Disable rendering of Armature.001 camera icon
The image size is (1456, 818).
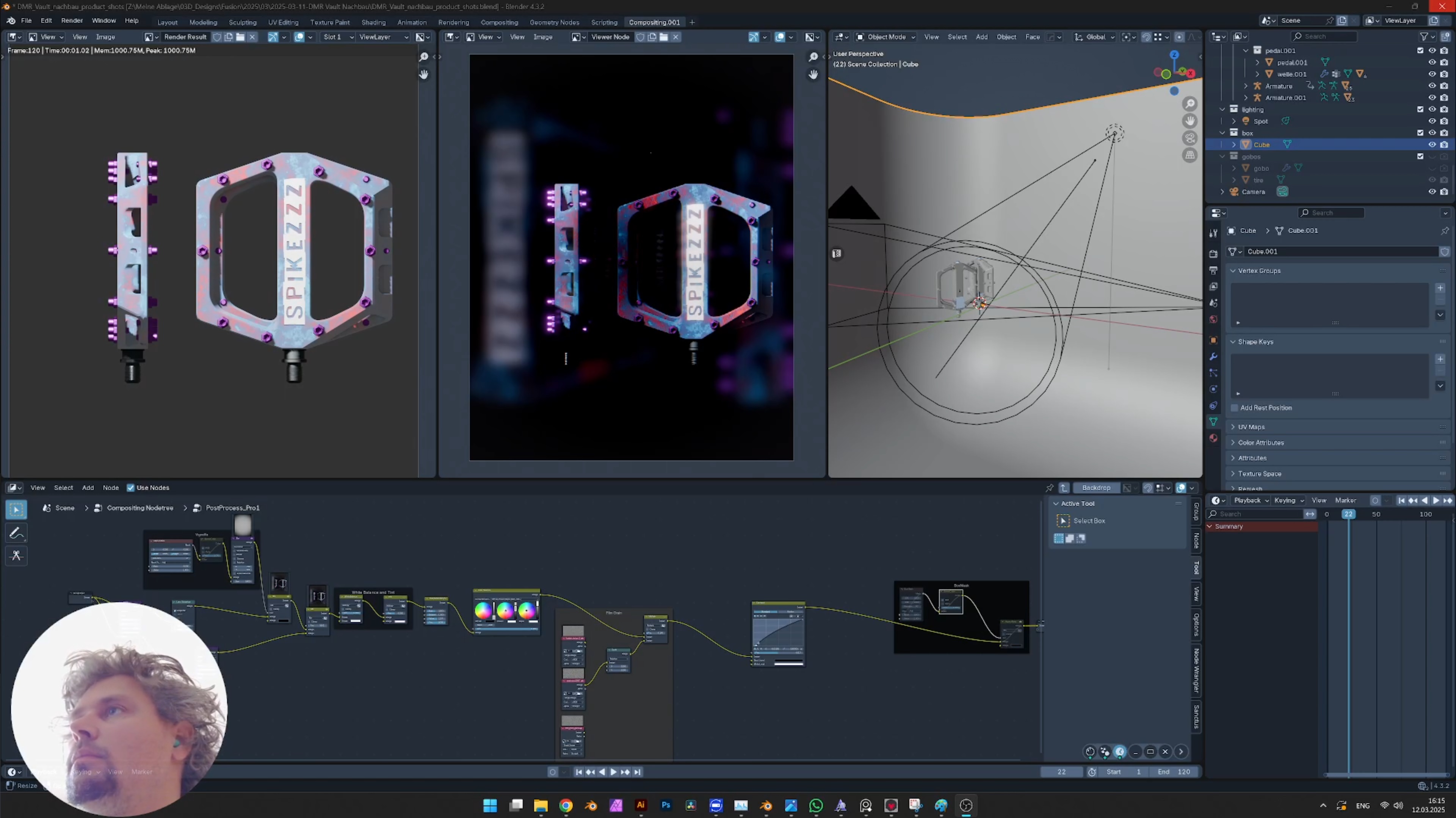point(1444,98)
